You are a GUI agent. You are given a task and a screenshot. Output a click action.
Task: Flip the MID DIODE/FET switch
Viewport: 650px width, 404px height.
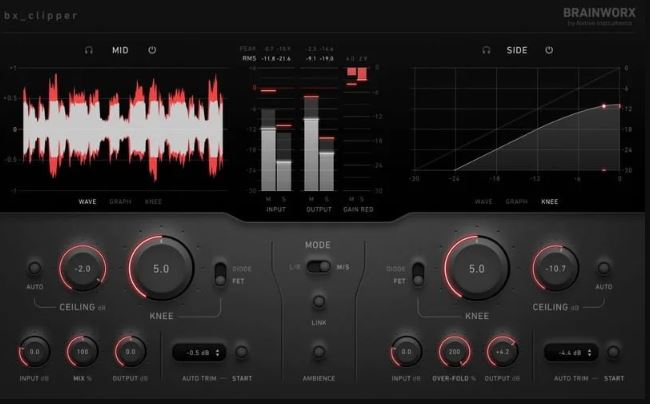(x=220, y=274)
